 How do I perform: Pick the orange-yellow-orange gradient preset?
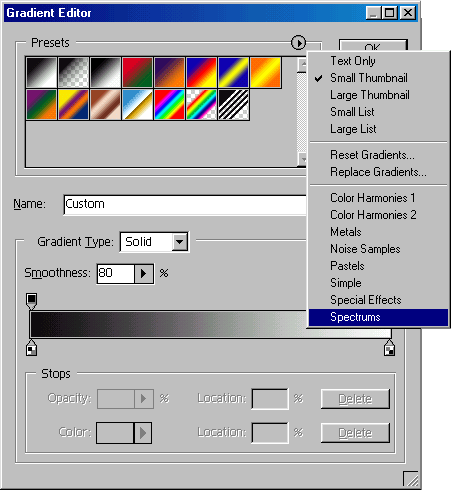pyautogui.click(x=265, y=72)
